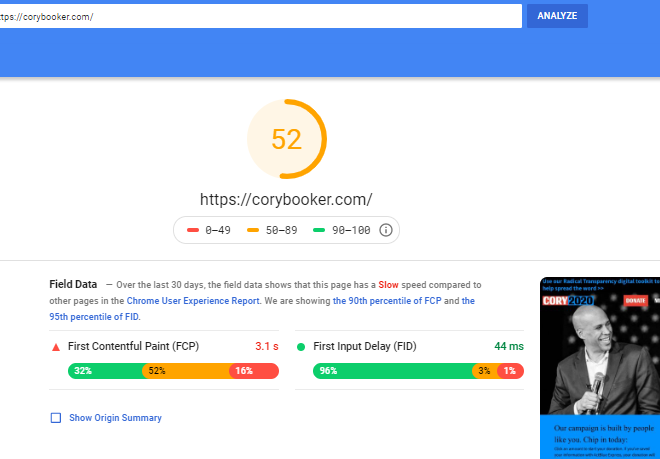Focus the URL input field

tap(261, 16)
